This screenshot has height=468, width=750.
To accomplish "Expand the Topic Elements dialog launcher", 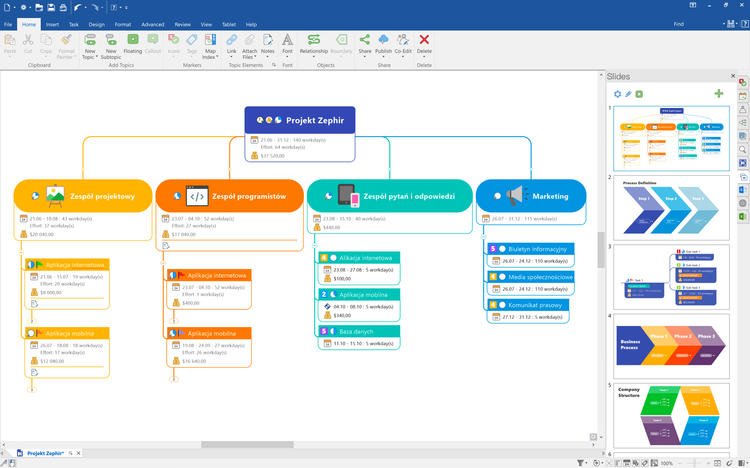I will (274, 65).
